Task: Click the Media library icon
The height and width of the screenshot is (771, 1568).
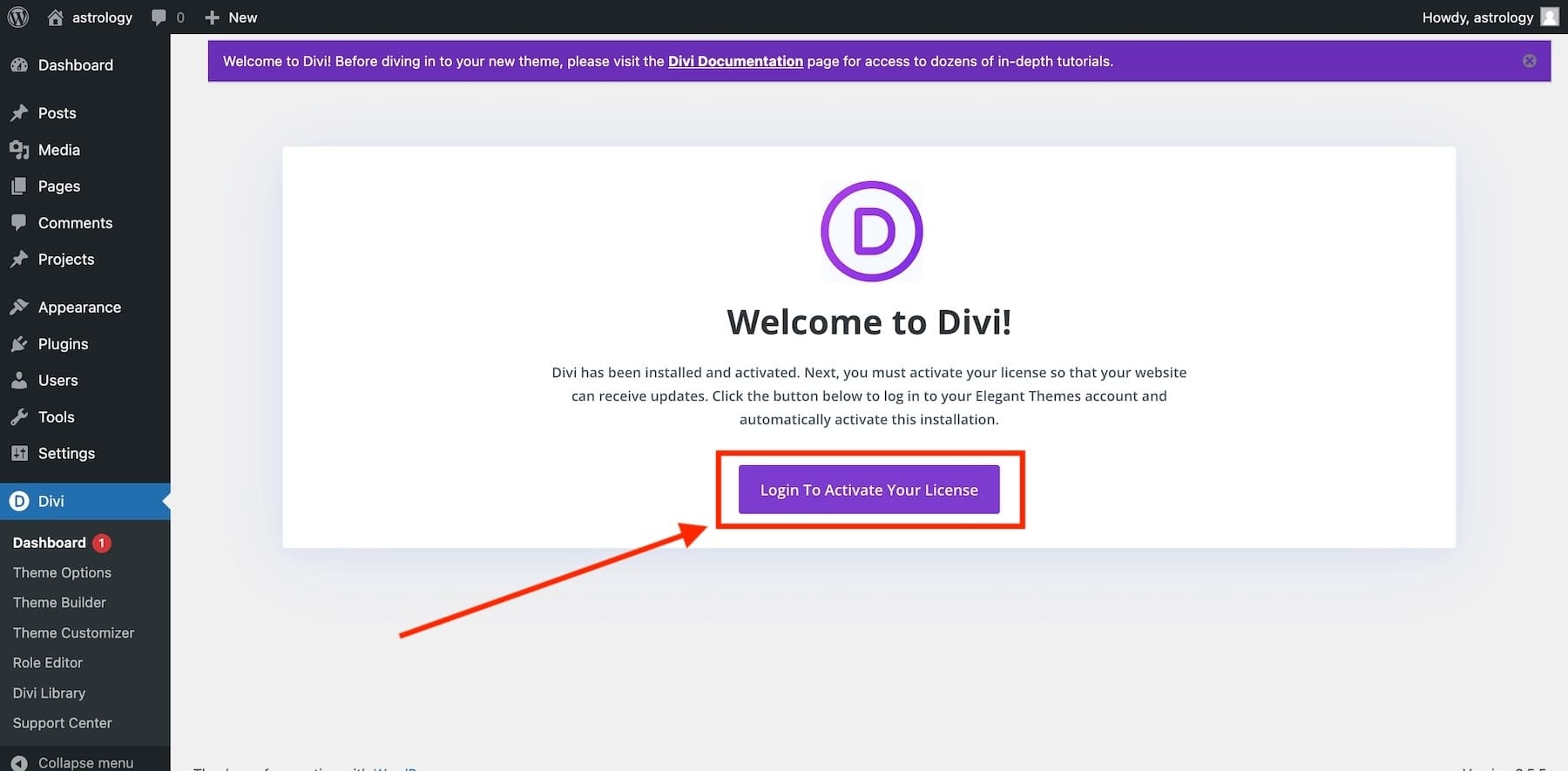Action: point(19,150)
